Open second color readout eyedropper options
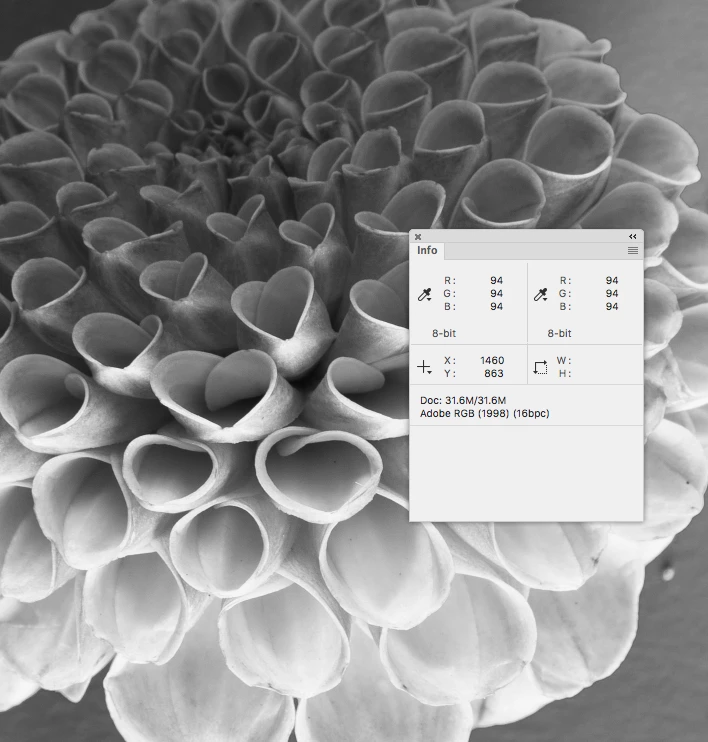 (x=540, y=294)
